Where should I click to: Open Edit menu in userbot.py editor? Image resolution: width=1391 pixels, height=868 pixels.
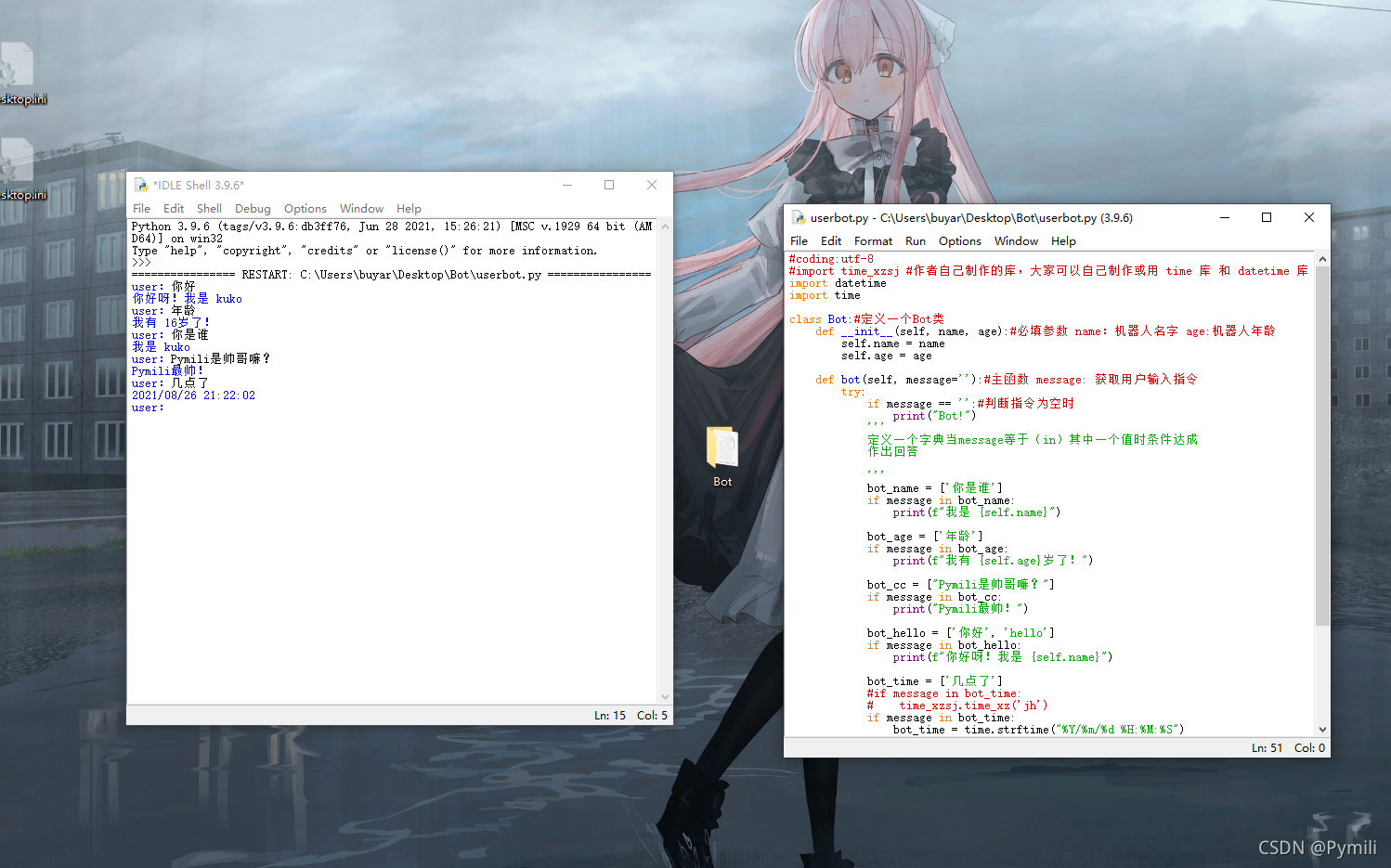click(x=831, y=241)
